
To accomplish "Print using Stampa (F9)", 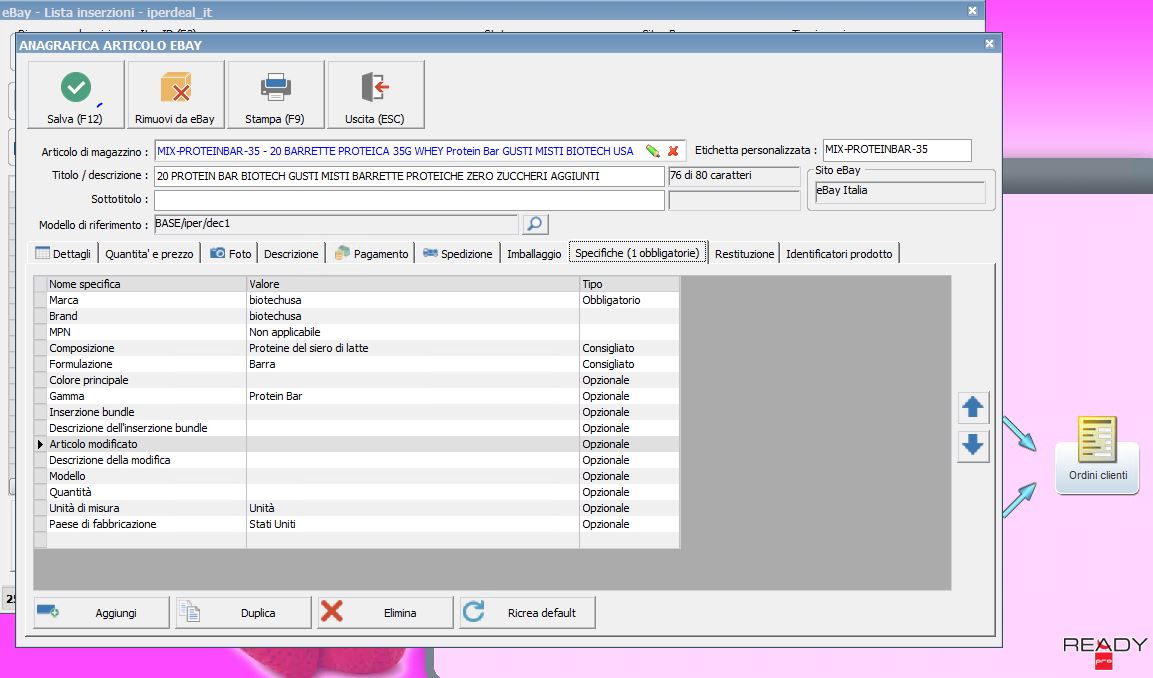I will [x=276, y=95].
